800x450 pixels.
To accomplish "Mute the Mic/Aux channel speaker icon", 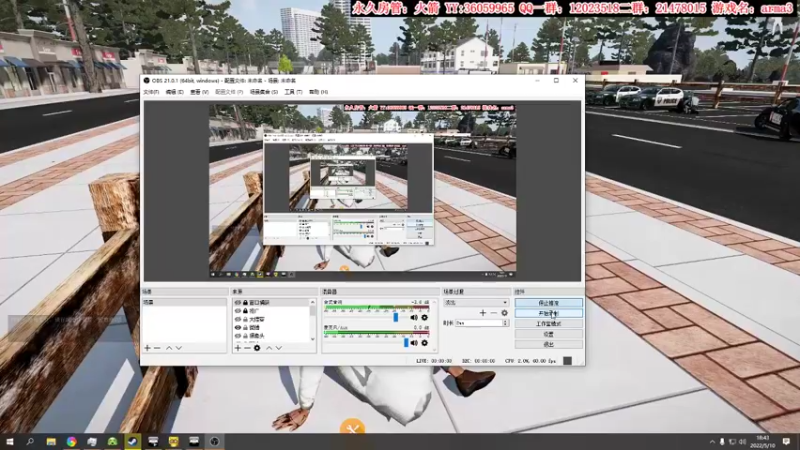I will pyautogui.click(x=414, y=343).
